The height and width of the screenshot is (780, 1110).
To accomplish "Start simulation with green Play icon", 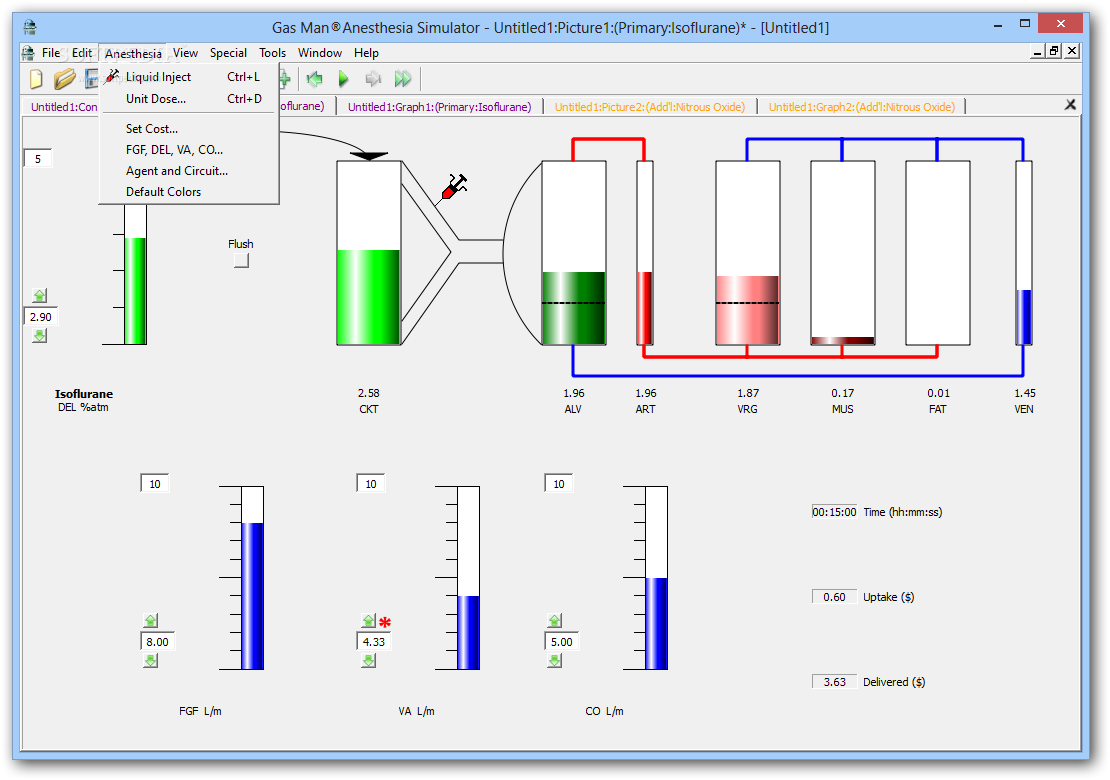I will (344, 79).
